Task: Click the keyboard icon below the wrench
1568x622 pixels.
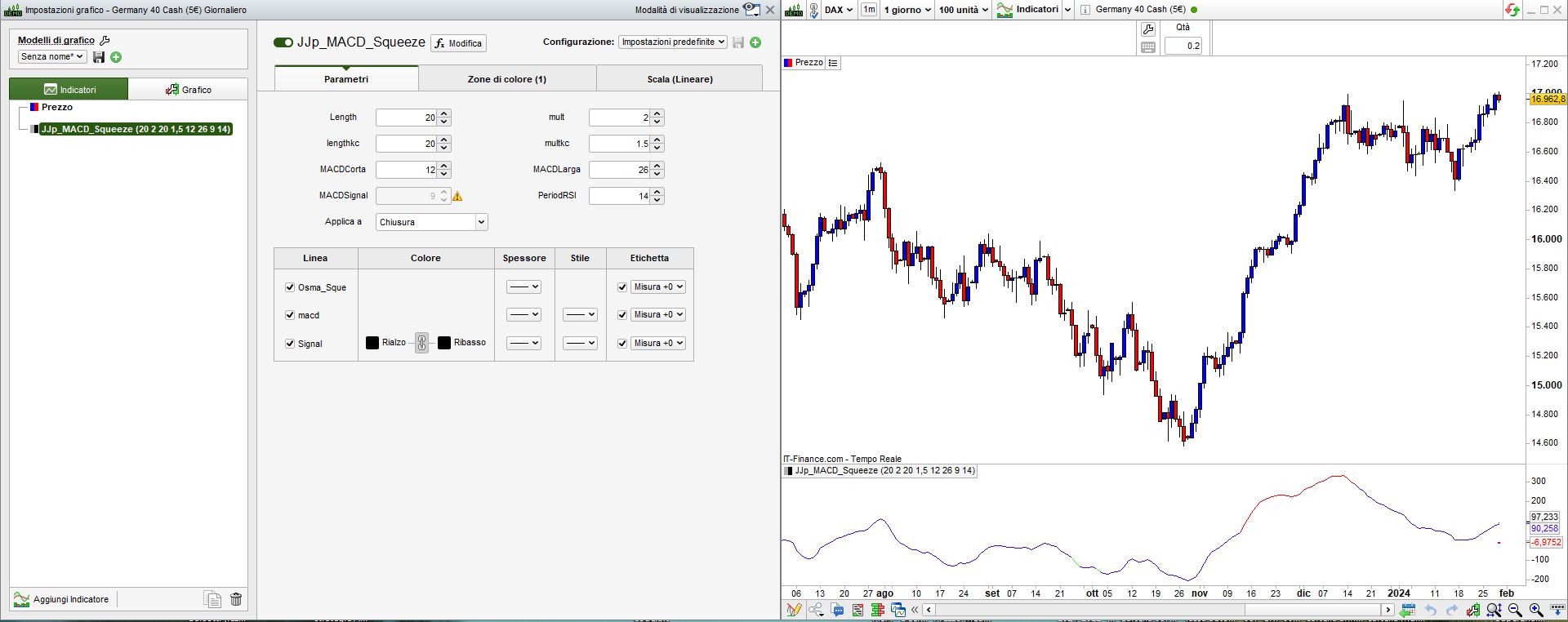Action: pos(1147,47)
